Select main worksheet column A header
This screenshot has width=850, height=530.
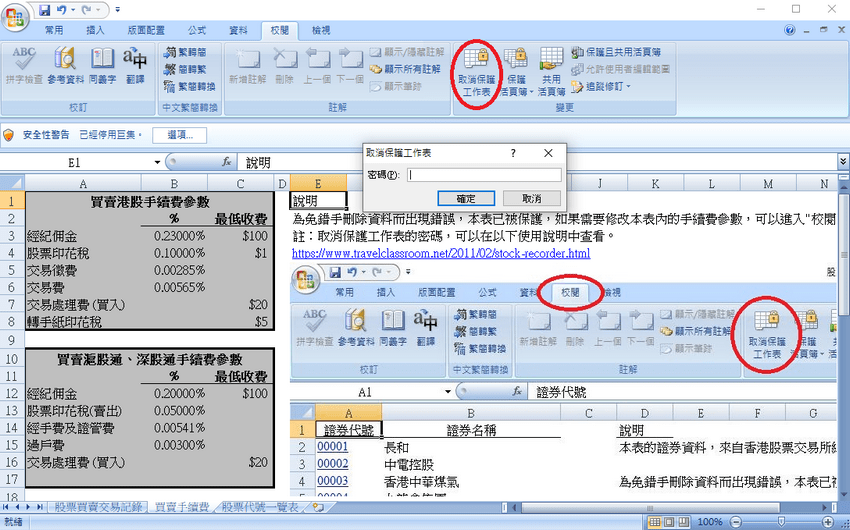tap(83, 183)
